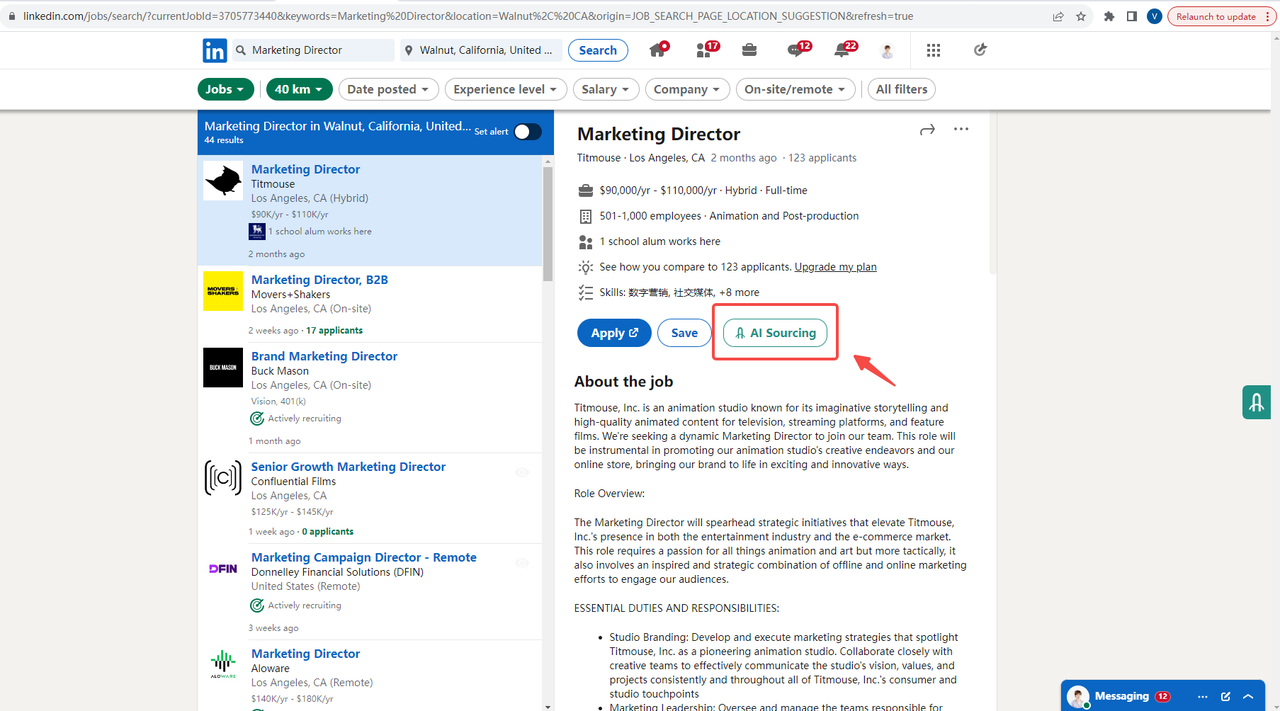This screenshot has width=1280, height=711.
Task: View site information via the lock icon
Action: 11,16
